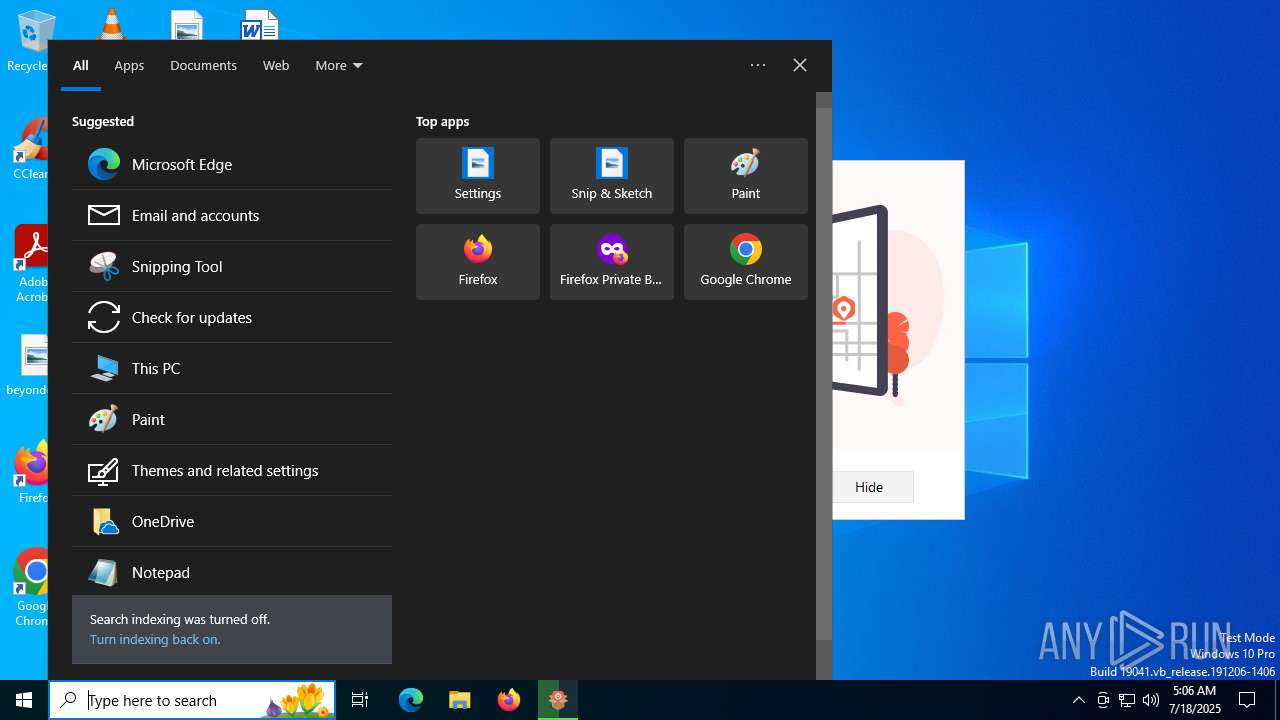Select Check for updates suggestion
Image resolution: width=1280 pixels, height=720 pixels.
(x=231, y=318)
